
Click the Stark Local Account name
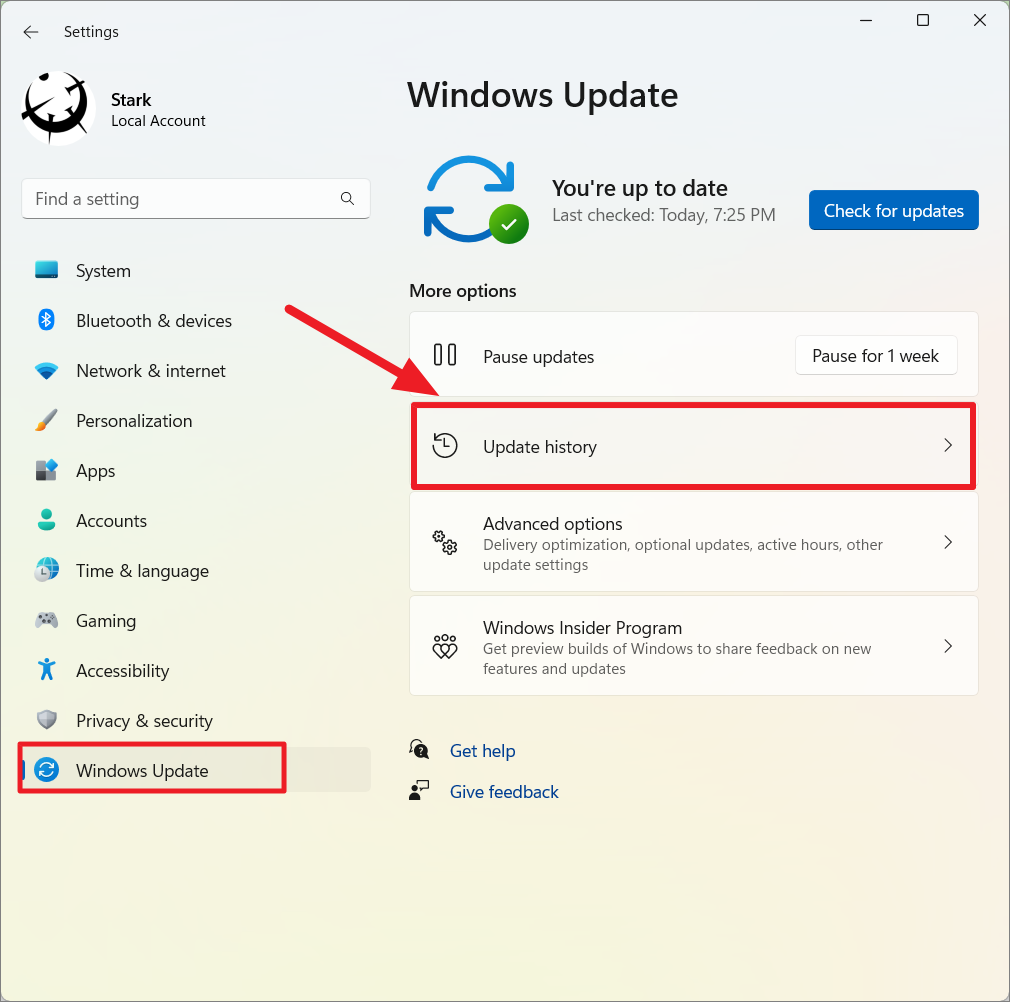158,109
